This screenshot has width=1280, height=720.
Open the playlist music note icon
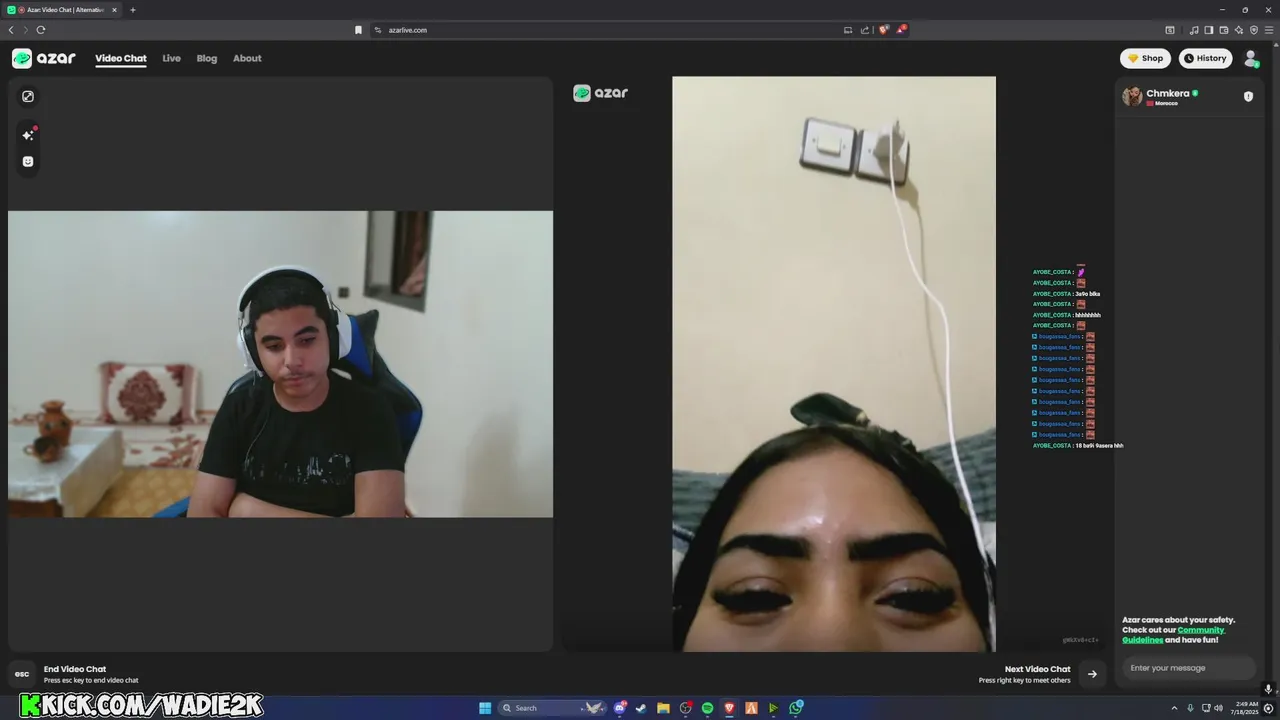[x=1193, y=30]
